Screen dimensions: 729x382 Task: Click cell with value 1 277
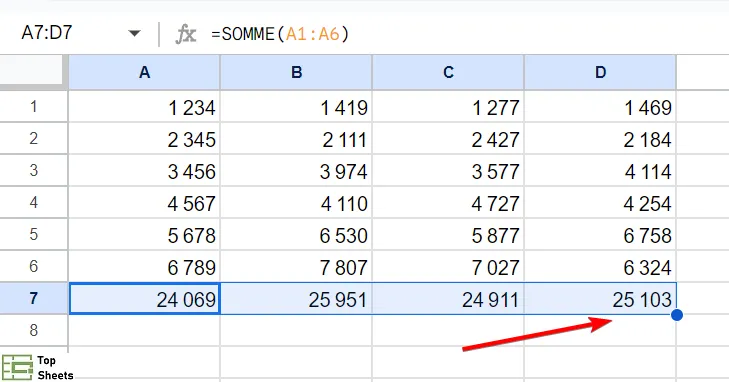pos(448,106)
